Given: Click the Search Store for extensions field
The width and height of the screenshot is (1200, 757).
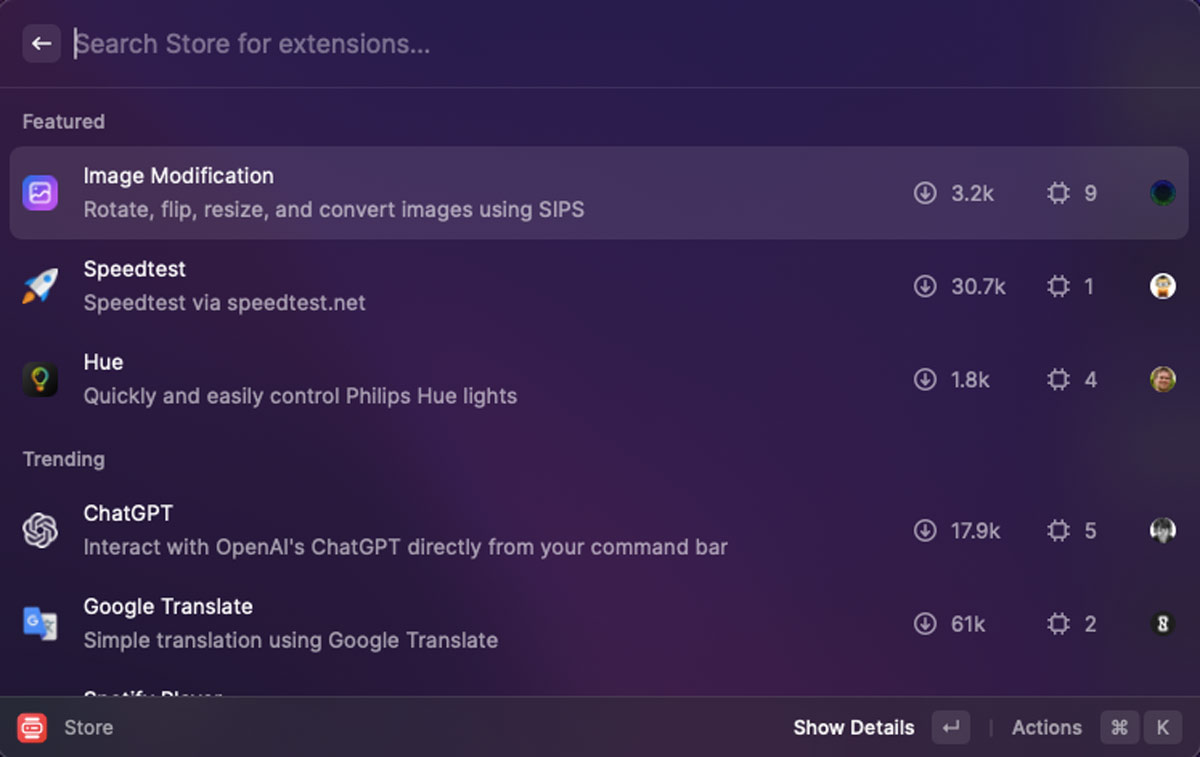Looking at the screenshot, I should pyautogui.click(x=300, y=43).
